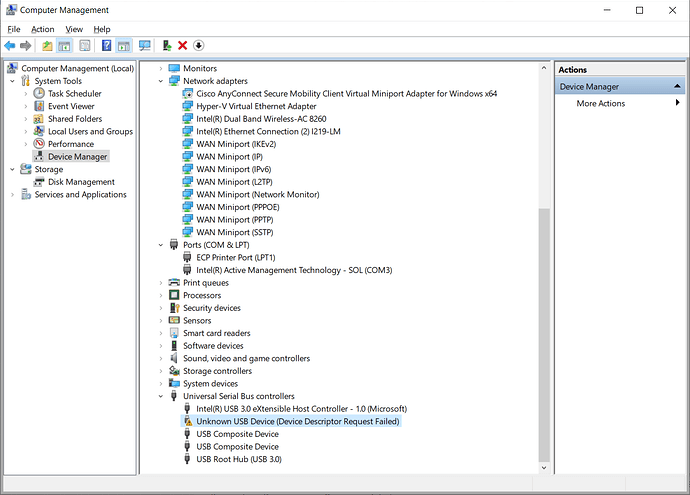Click the Processors chip icon
This screenshot has width=690, height=495.
point(174,295)
